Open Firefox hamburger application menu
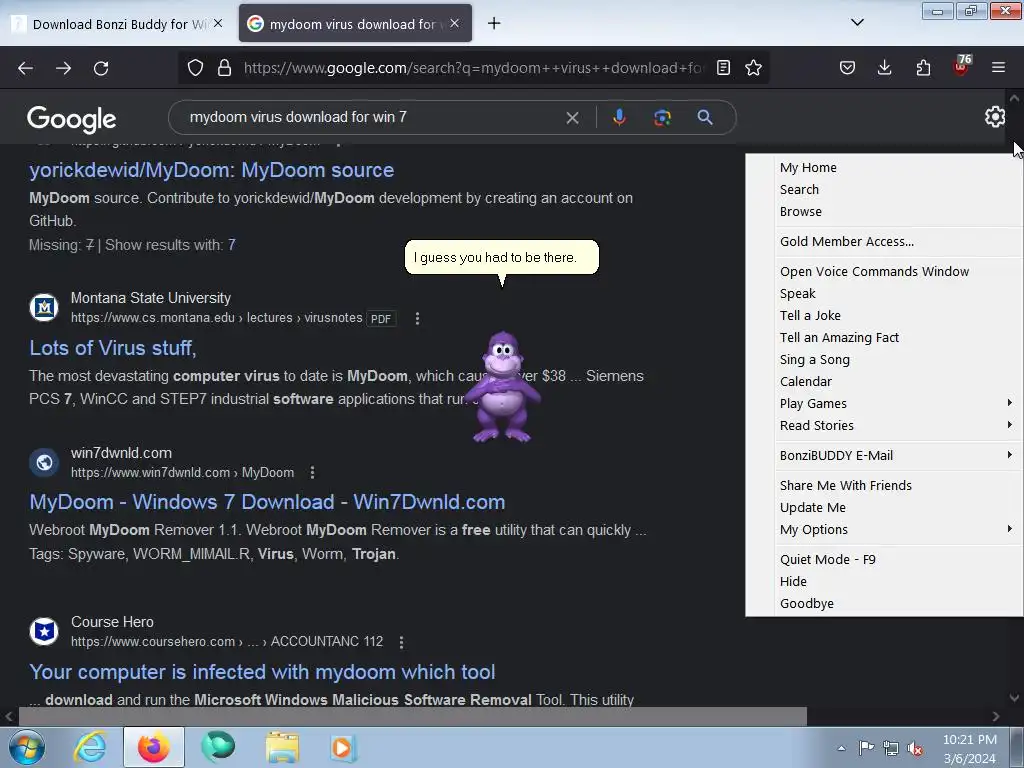Screen dimensions: 1024x768 pos(998,68)
